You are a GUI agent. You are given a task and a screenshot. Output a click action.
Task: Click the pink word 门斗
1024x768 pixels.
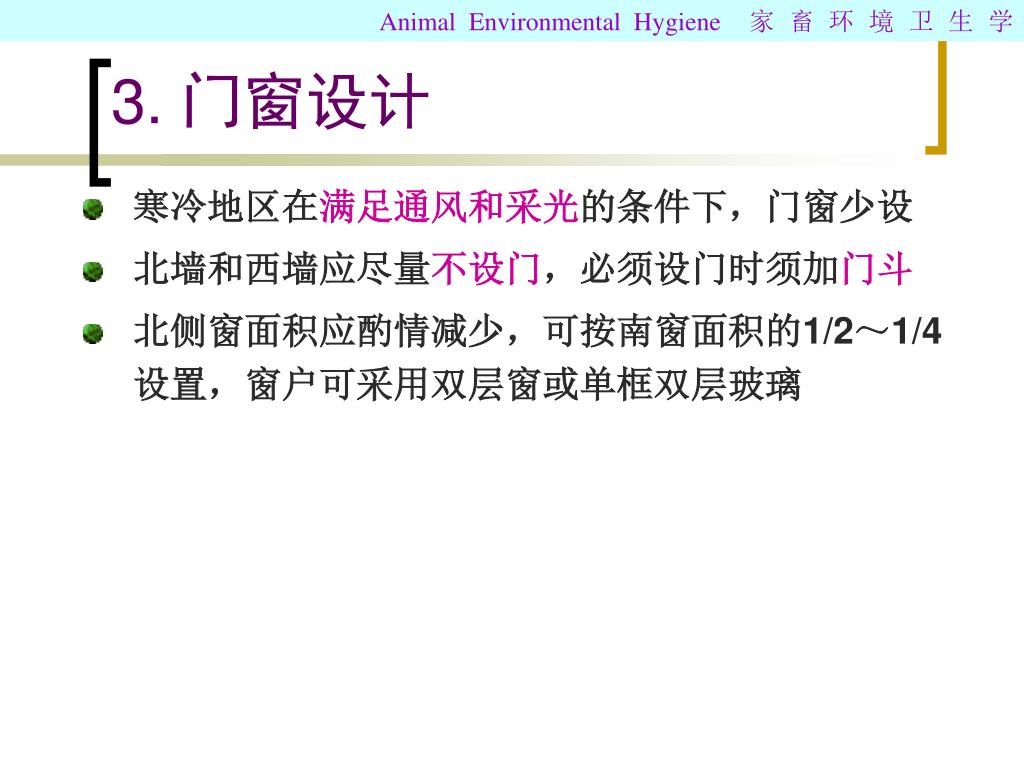[876, 268]
